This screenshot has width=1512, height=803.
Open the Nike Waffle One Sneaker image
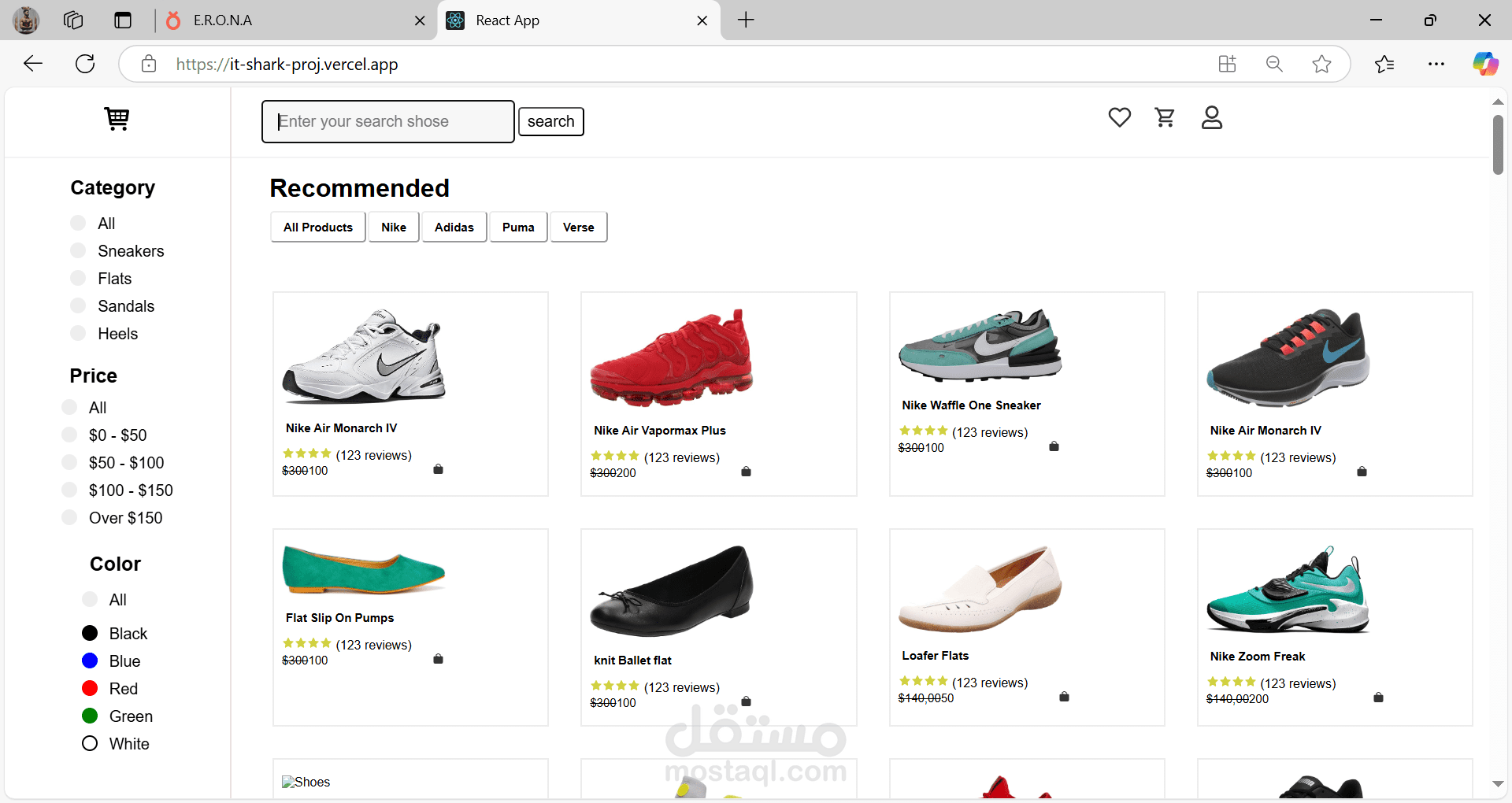coord(980,346)
